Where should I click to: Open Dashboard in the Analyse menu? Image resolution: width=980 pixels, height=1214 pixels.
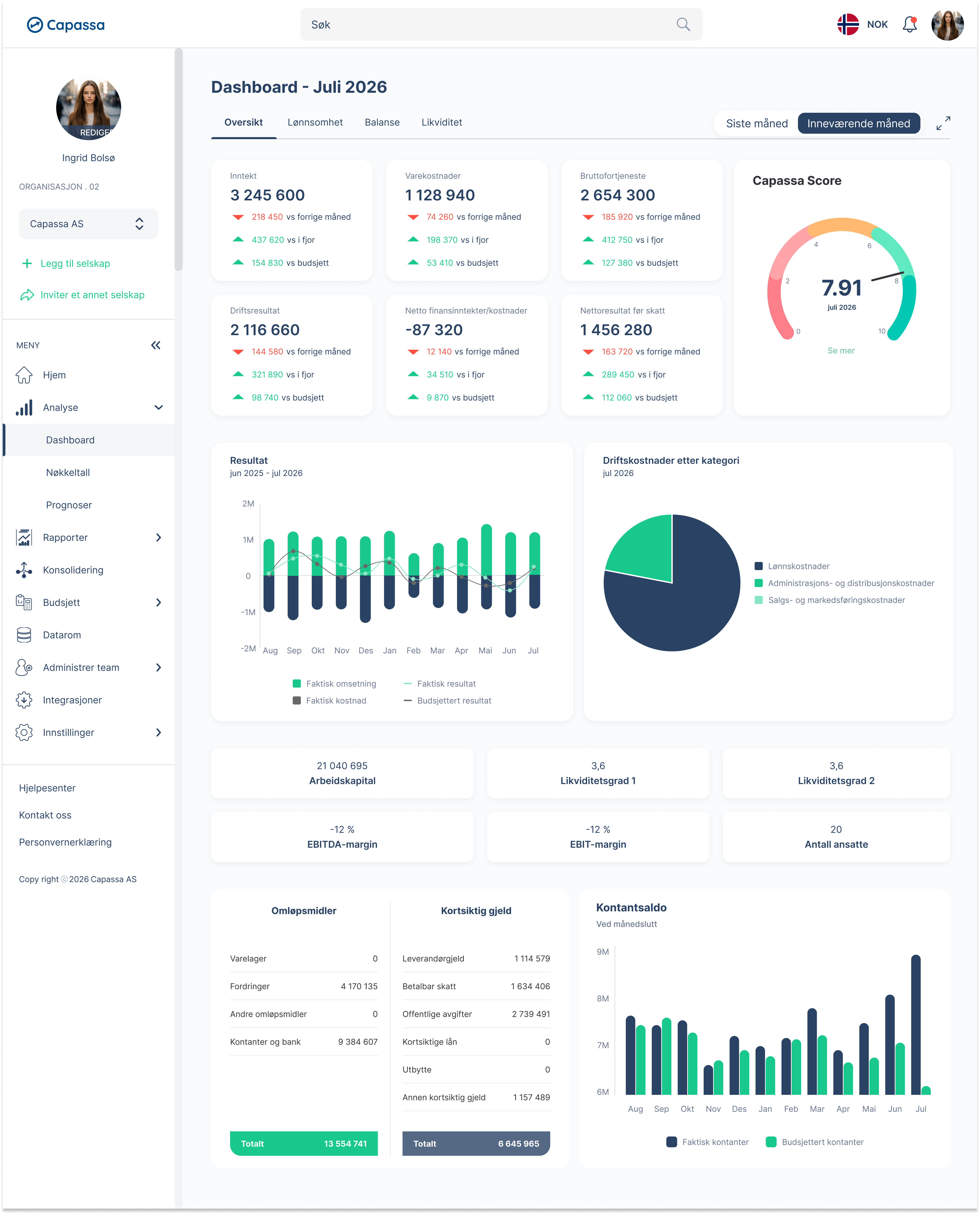click(89, 440)
